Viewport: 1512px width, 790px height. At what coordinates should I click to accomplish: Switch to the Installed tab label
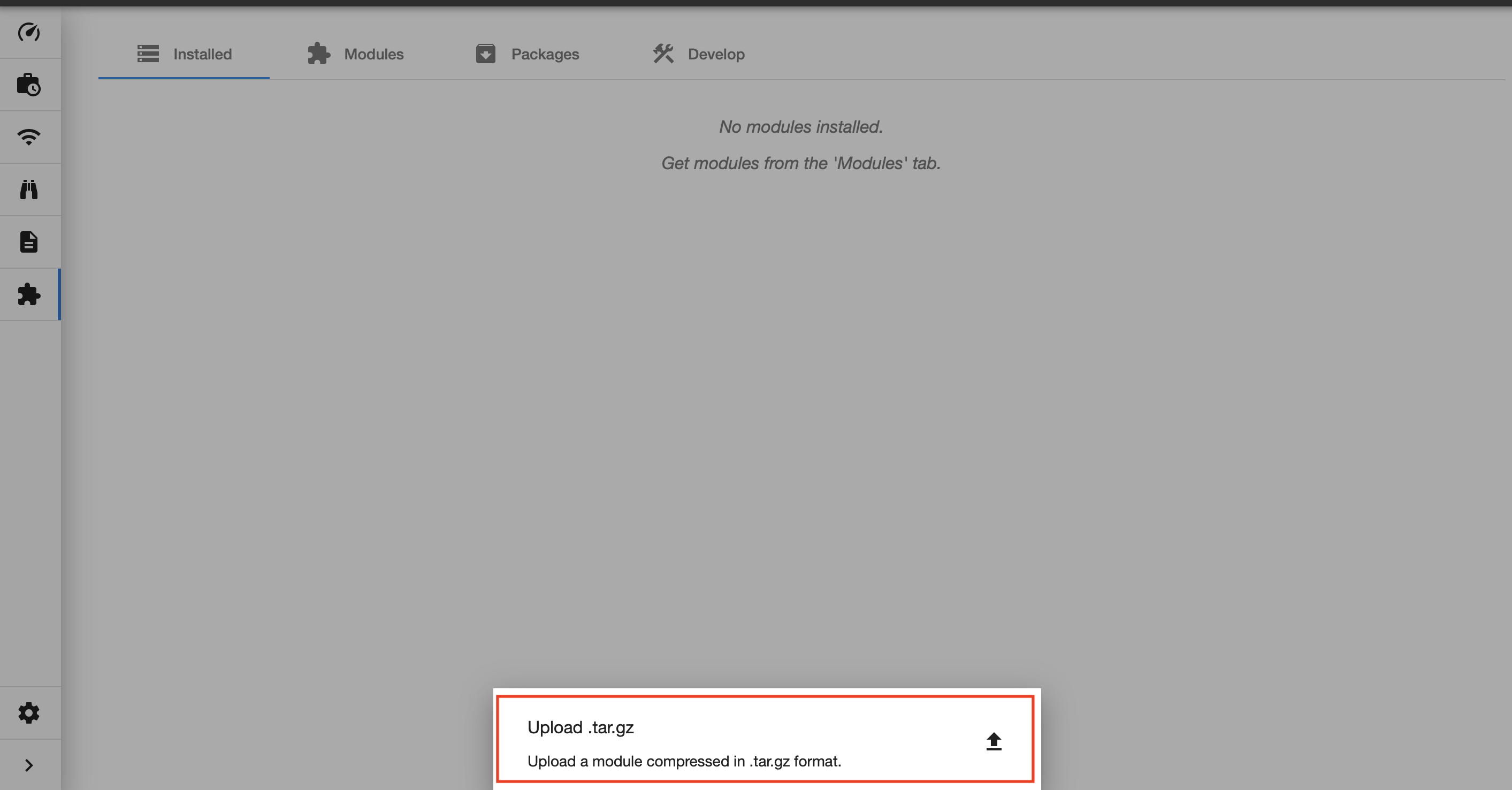202,54
